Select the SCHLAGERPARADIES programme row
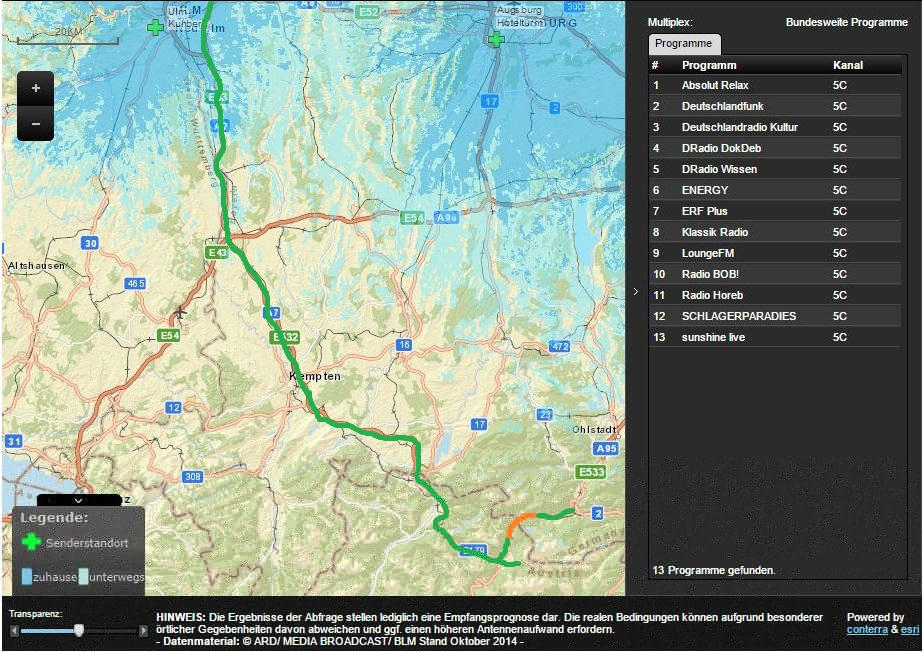The image size is (923, 652). pos(776,316)
